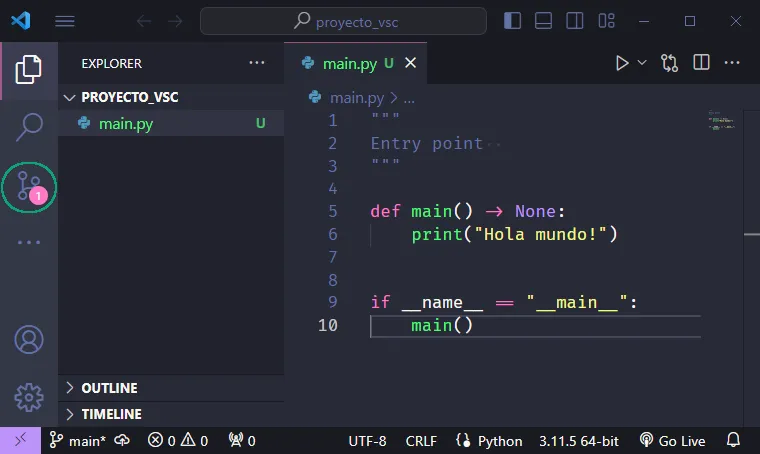Open the hamburger application menu
Image resolution: width=760 pixels, height=454 pixels.
coord(65,21)
